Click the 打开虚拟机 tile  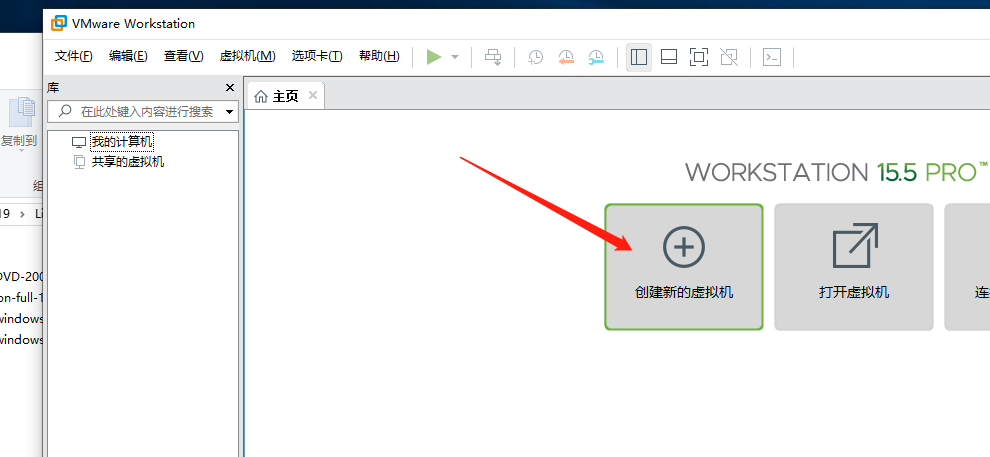854,266
